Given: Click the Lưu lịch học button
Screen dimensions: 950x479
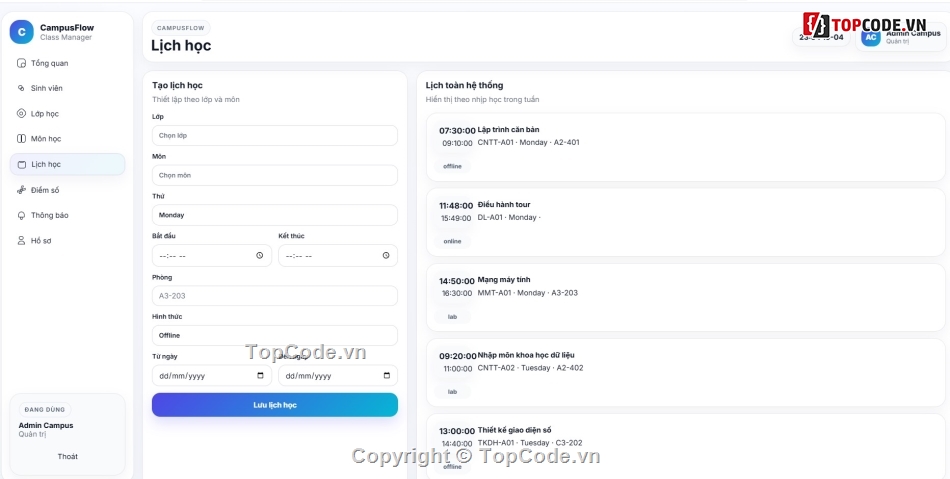Looking at the screenshot, I should click(274, 405).
